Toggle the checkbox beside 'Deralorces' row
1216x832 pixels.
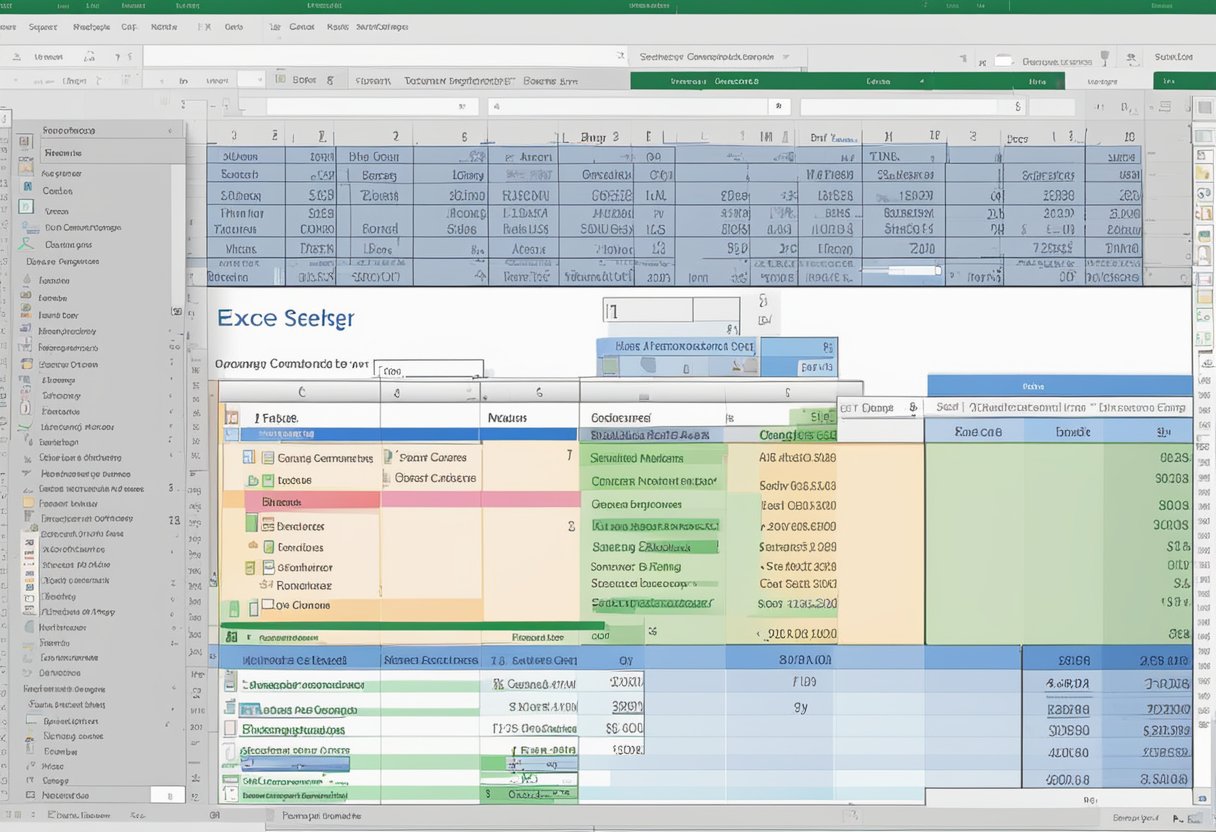pos(267,524)
